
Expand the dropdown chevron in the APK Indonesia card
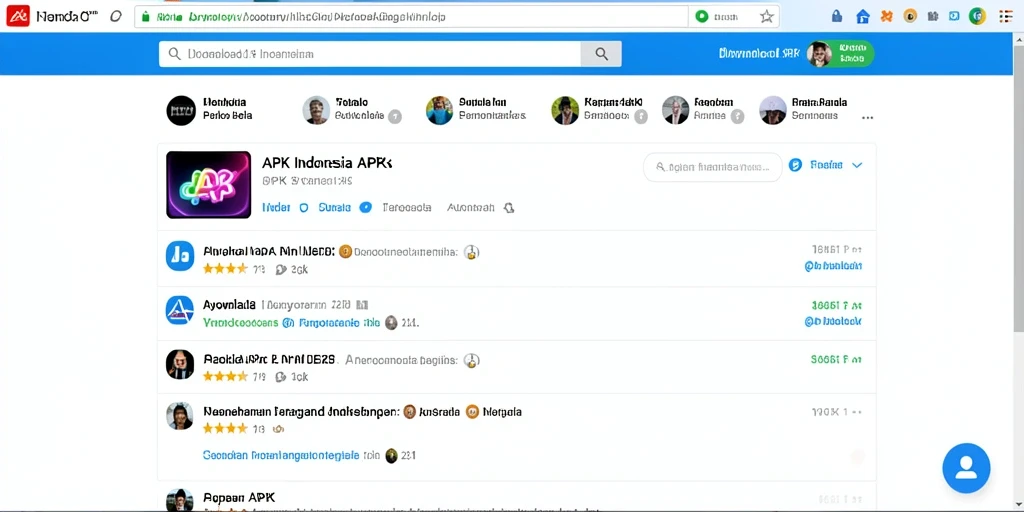click(x=857, y=165)
